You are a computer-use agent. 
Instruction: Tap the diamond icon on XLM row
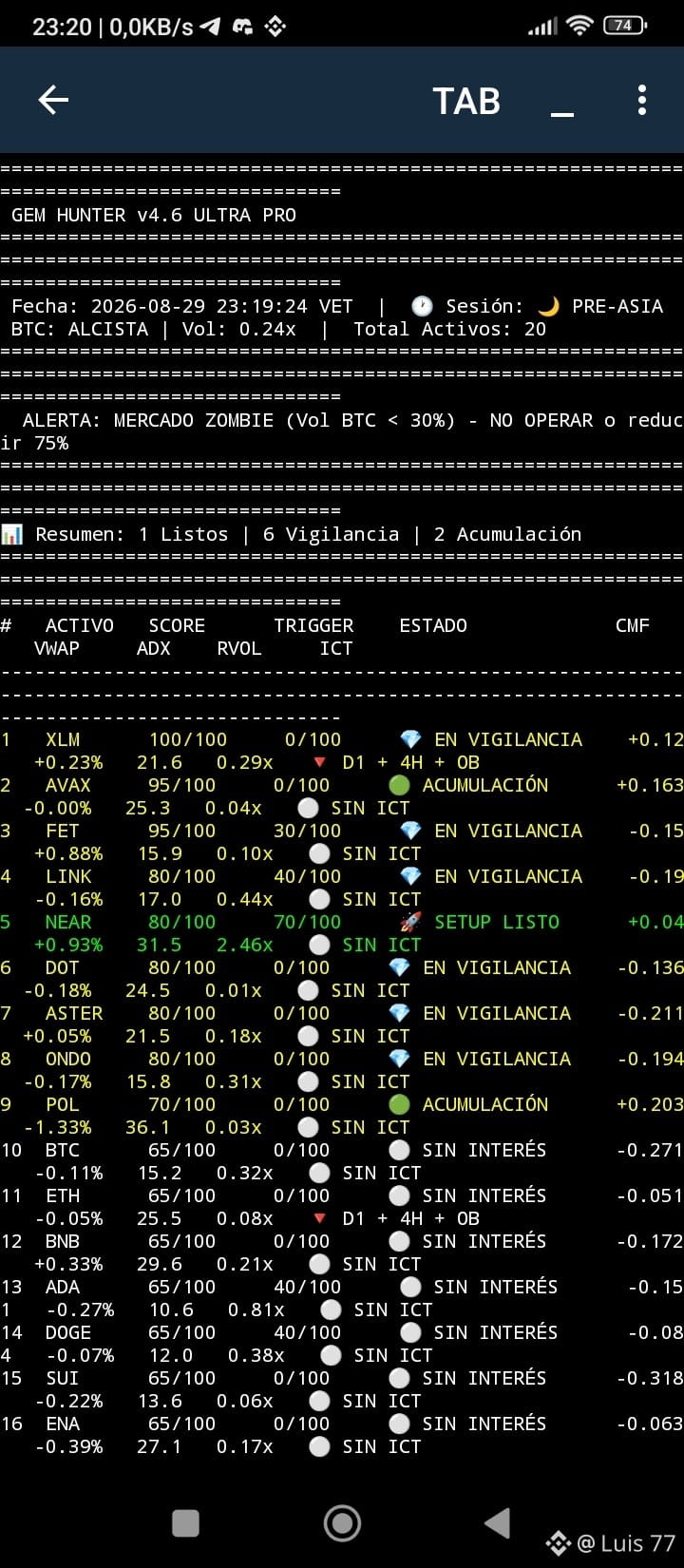coord(410,739)
